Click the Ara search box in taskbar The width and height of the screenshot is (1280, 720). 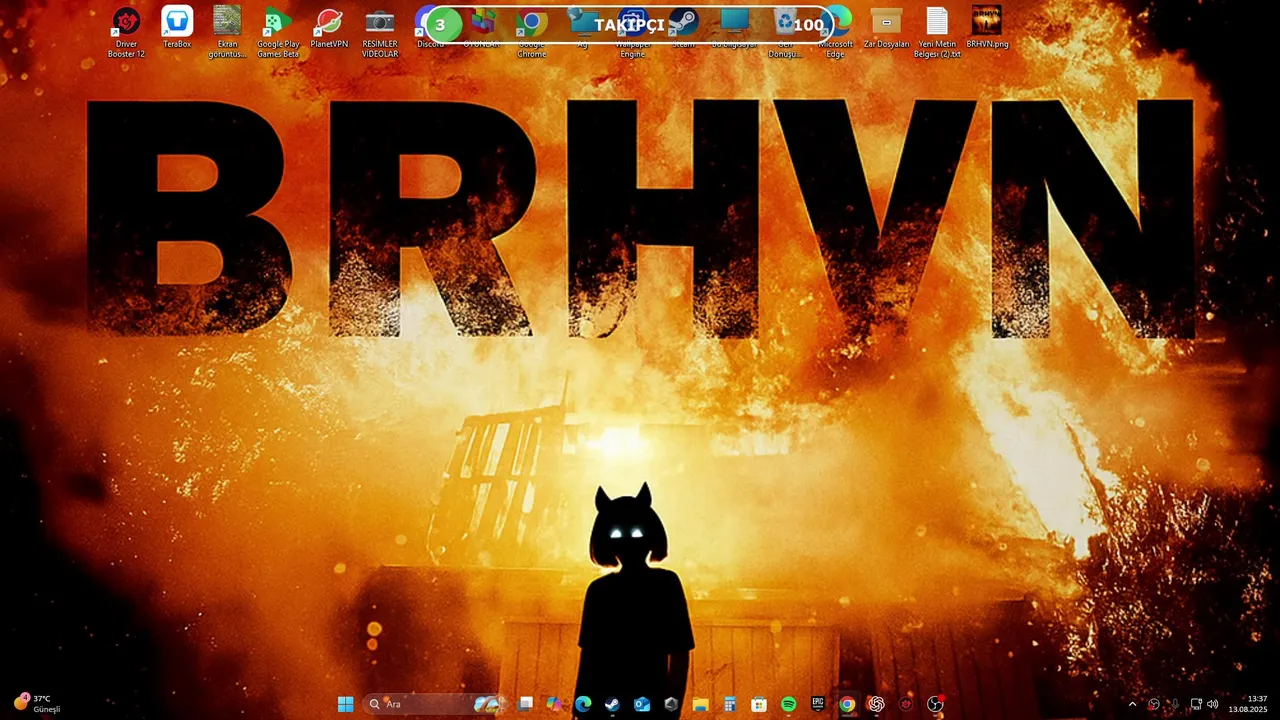click(435, 704)
